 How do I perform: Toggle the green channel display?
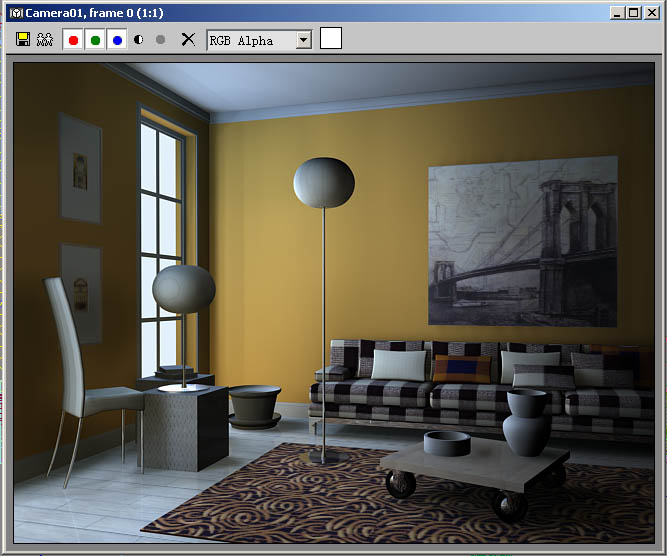(x=95, y=40)
